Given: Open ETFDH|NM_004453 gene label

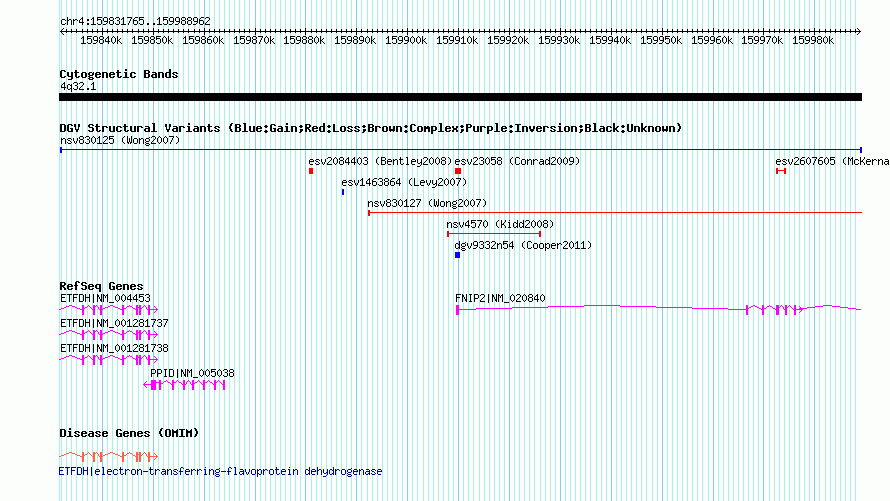Looking at the screenshot, I should 105,298.
